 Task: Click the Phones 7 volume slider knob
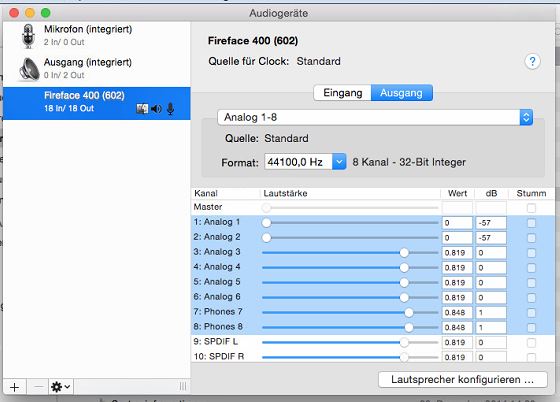[409, 313]
